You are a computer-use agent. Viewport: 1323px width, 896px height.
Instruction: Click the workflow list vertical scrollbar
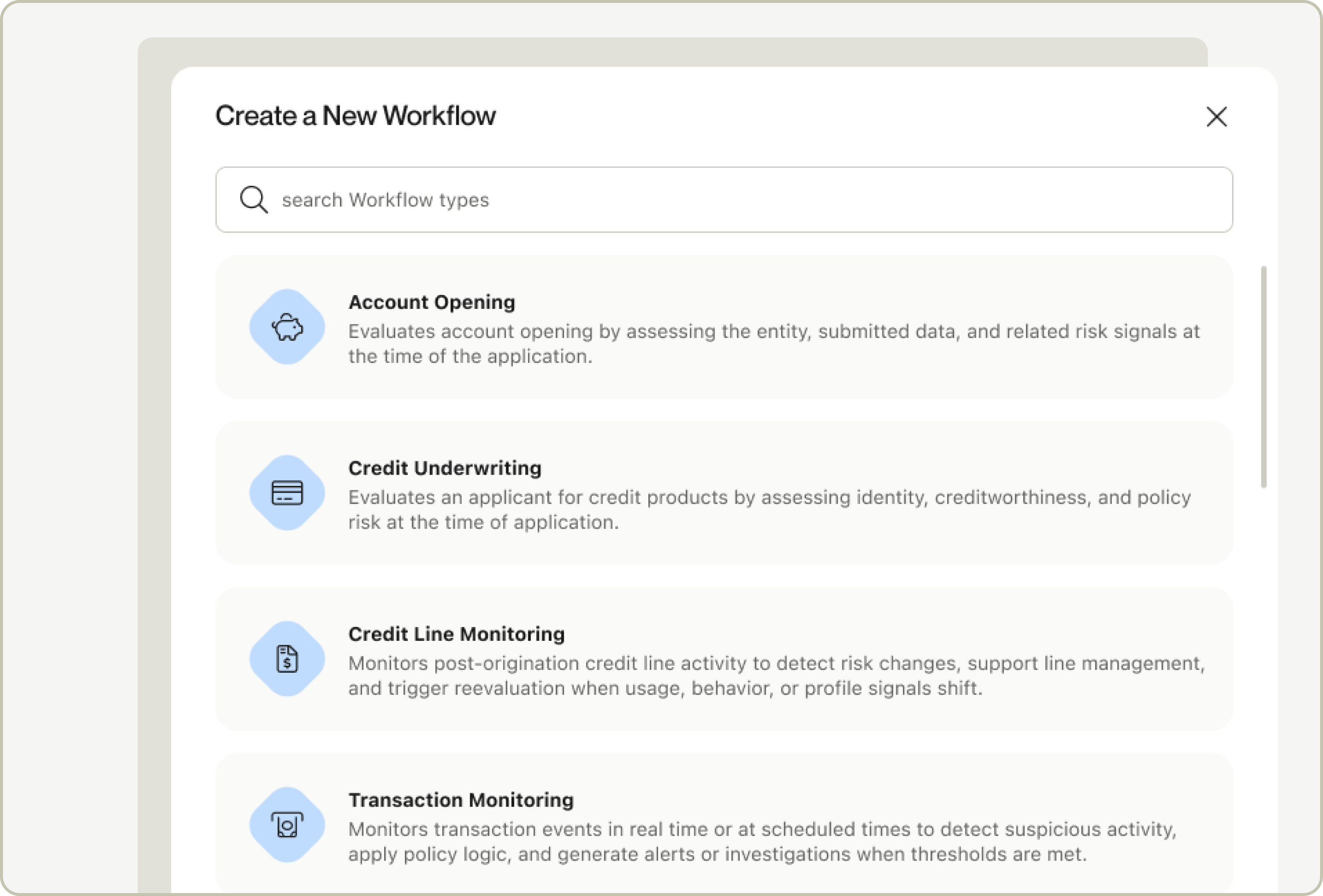tap(1263, 377)
